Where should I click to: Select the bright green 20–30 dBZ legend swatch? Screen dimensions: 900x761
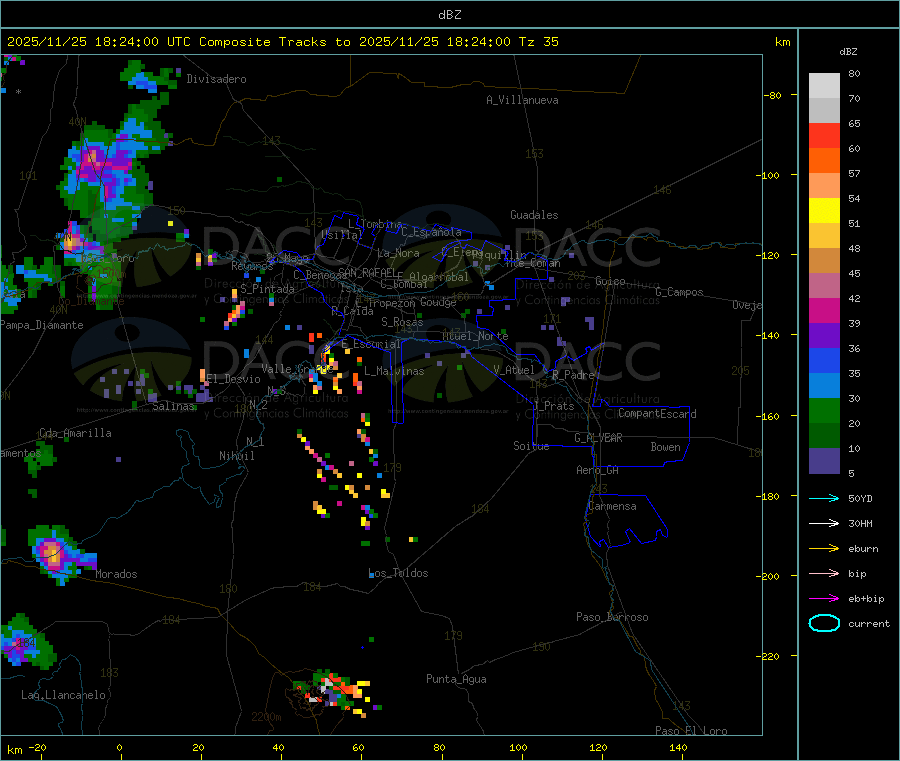[824, 410]
